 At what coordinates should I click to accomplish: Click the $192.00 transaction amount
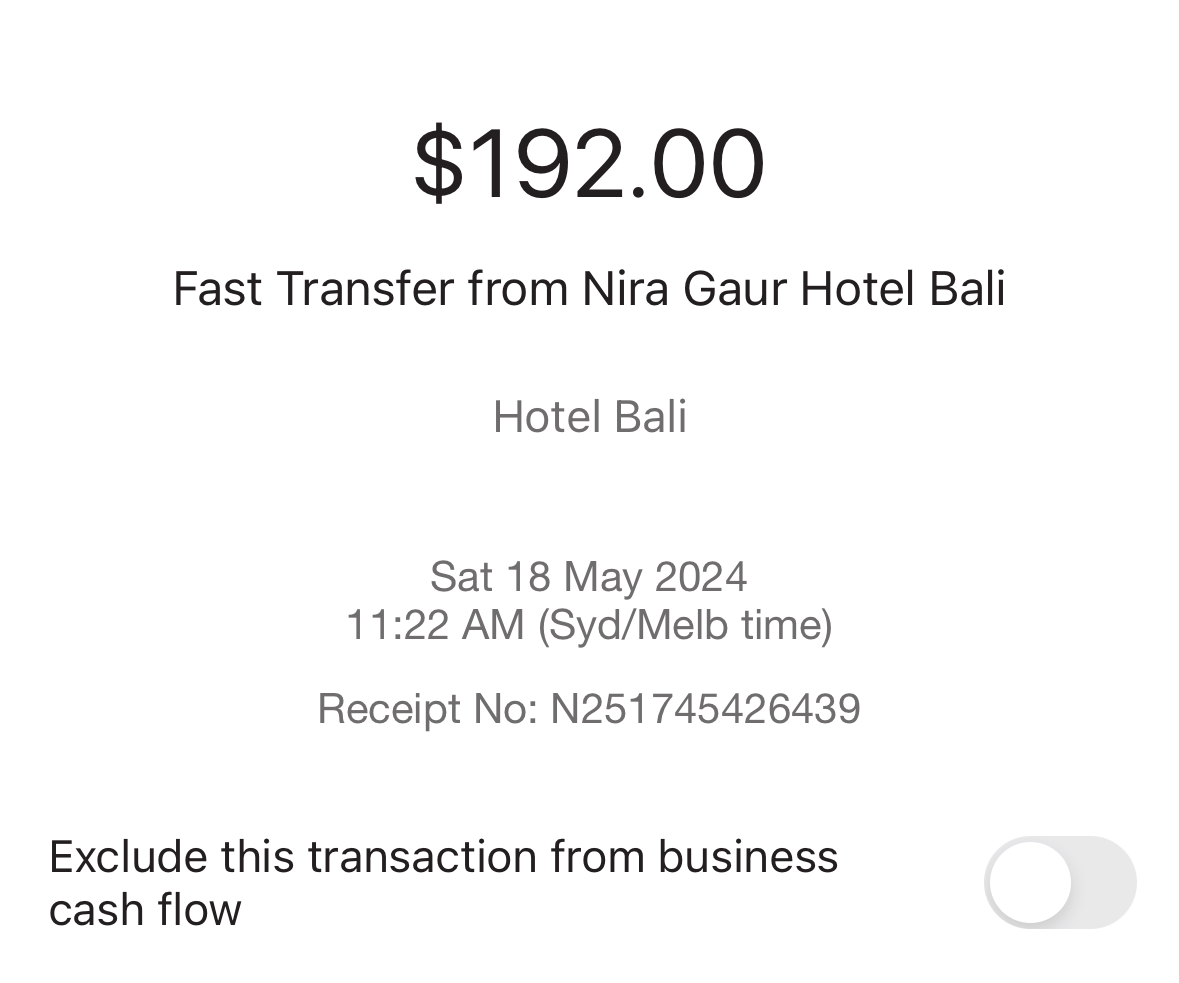point(590,164)
